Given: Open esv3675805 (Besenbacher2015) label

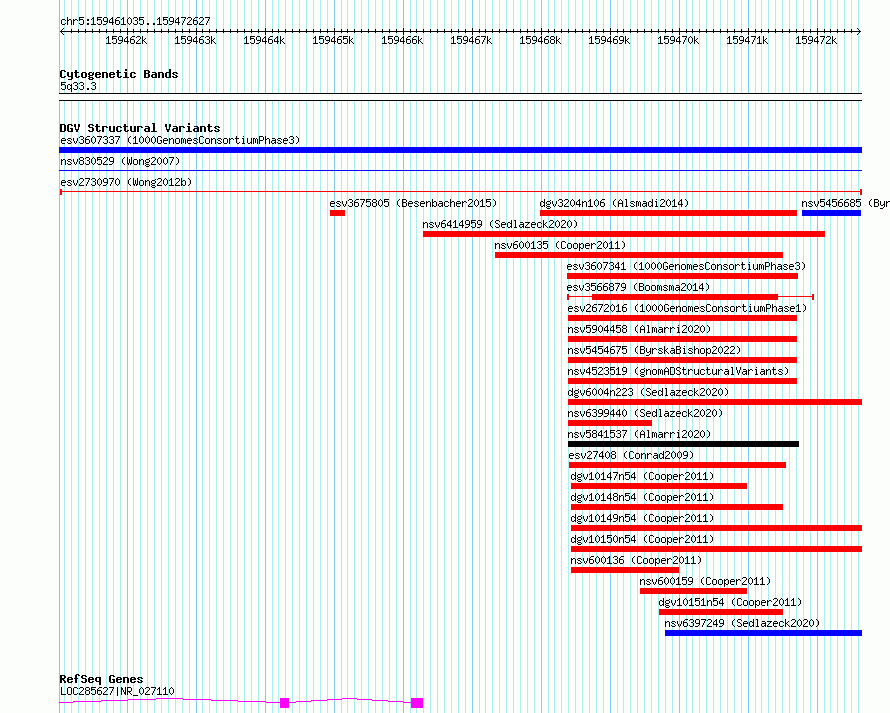Looking at the screenshot, I should [413, 203].
